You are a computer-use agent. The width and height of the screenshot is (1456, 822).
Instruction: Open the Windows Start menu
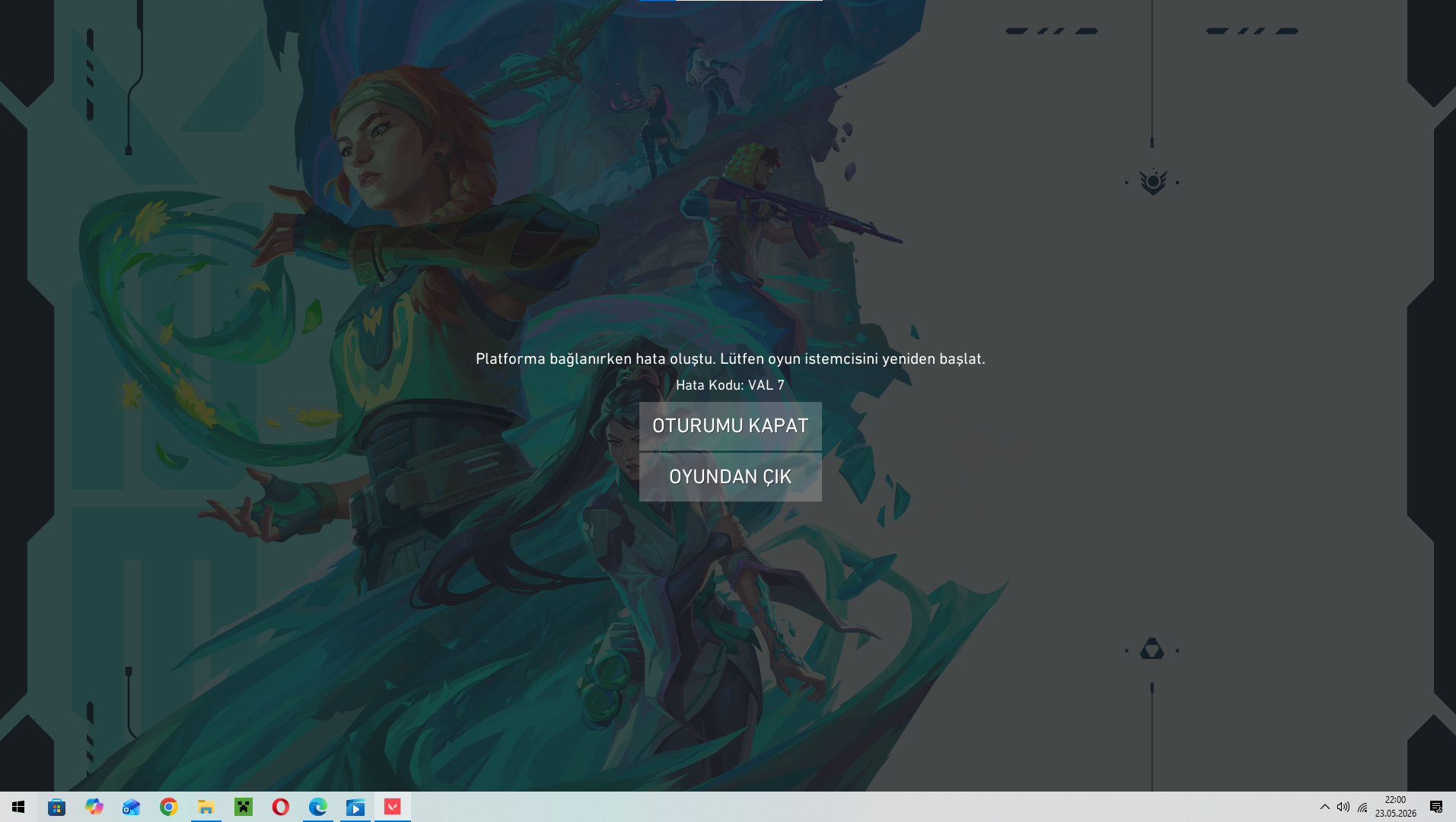[x=18, y=807]
